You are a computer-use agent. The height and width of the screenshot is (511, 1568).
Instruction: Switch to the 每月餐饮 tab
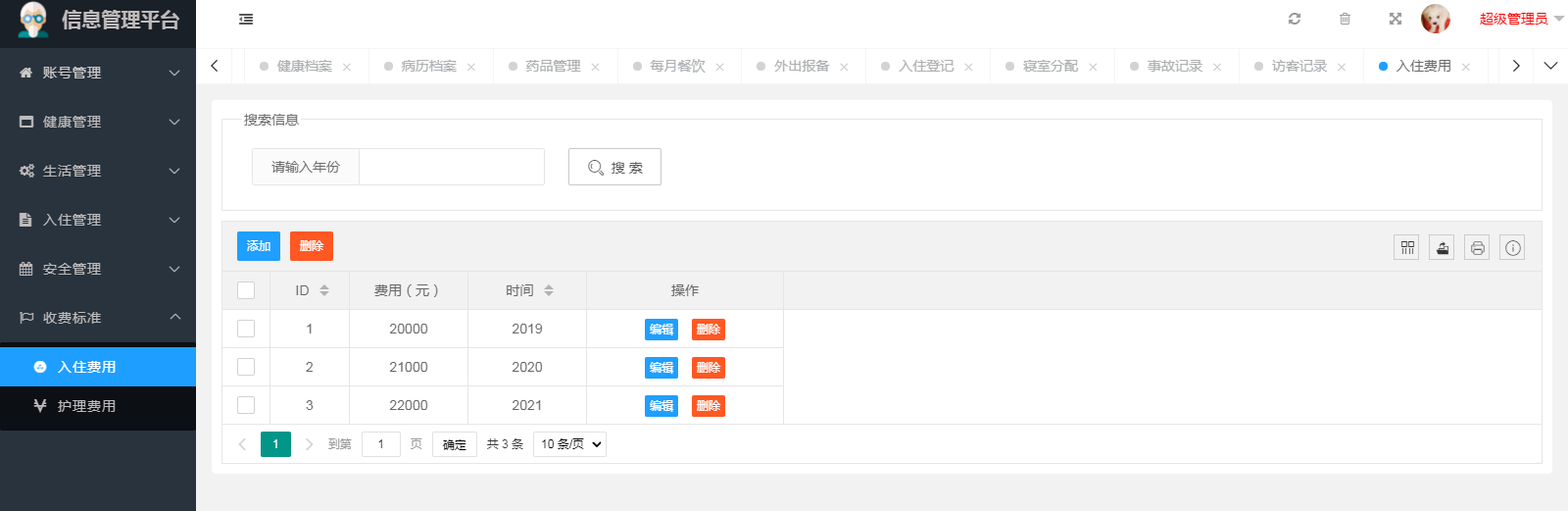pyautogui.click(x=678, y=66)
